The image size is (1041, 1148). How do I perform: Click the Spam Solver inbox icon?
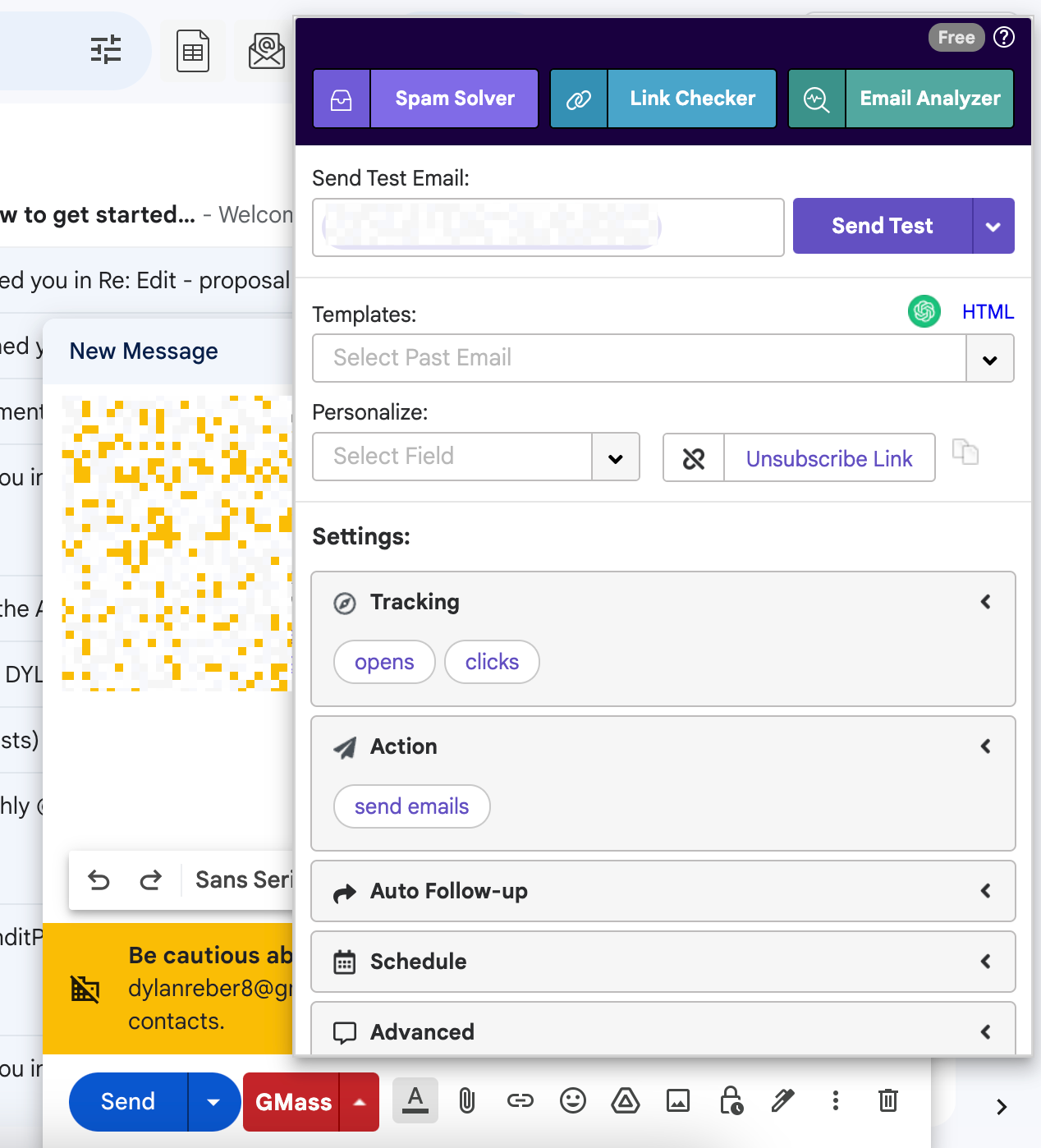[x=342, y=99]
